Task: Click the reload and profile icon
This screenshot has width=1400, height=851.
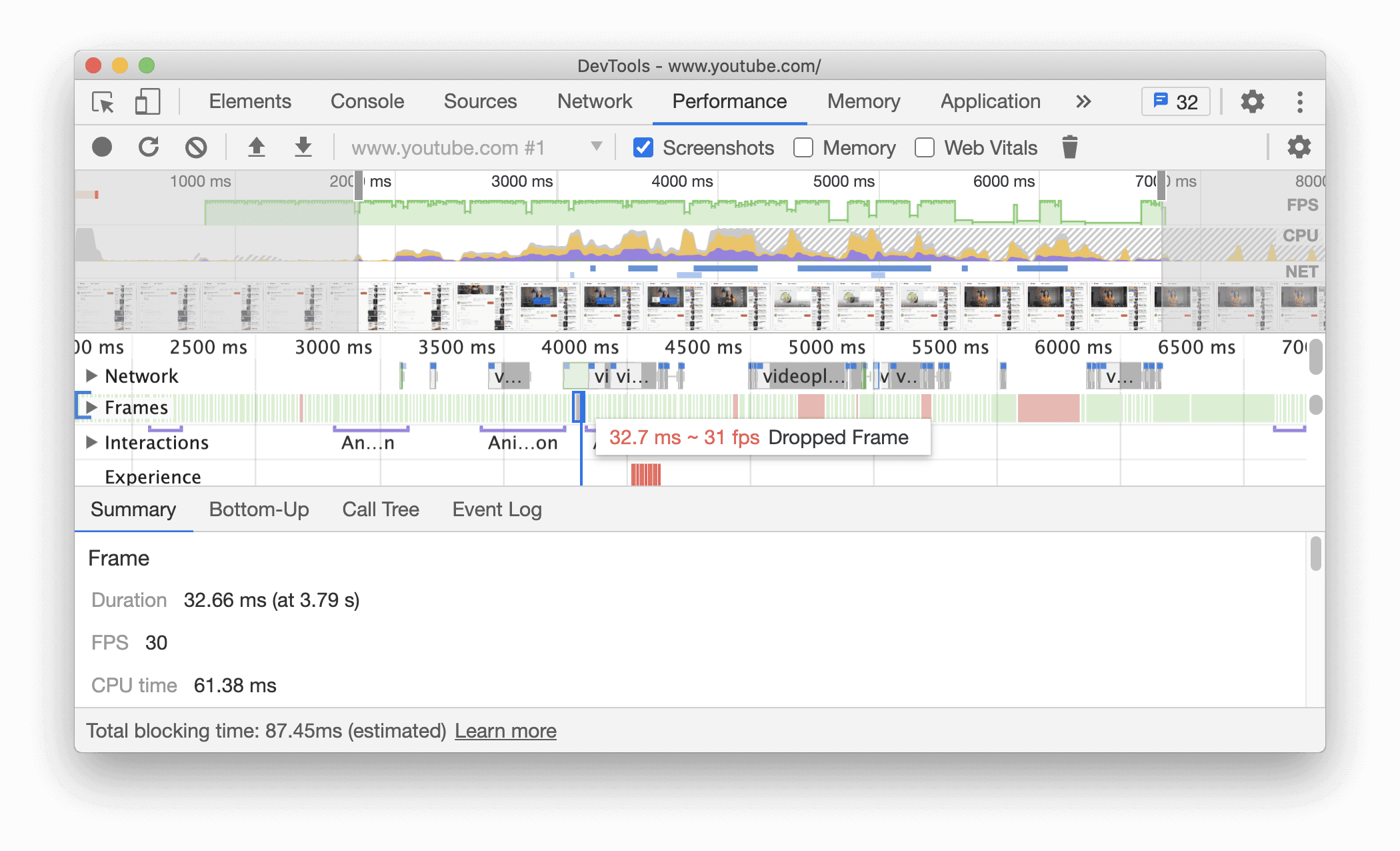Action: pyautogui.click(x=148, y=148)
